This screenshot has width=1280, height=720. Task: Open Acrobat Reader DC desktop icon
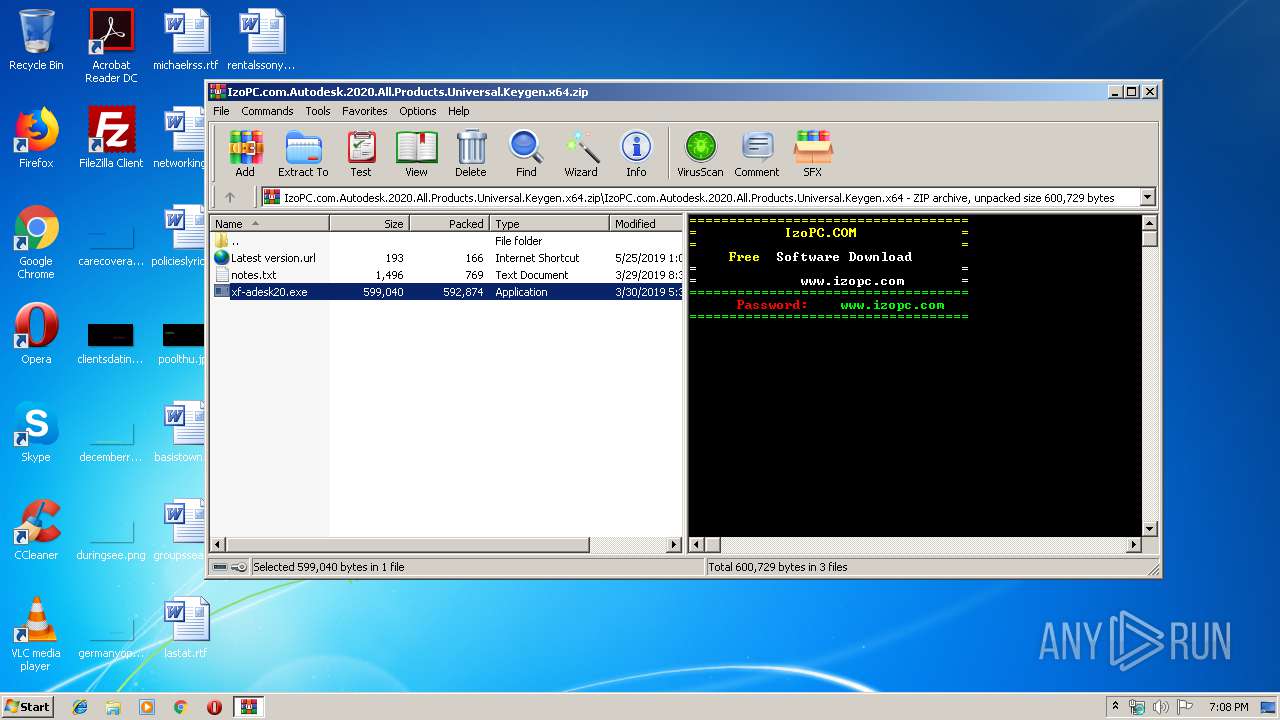click(111, 46)
